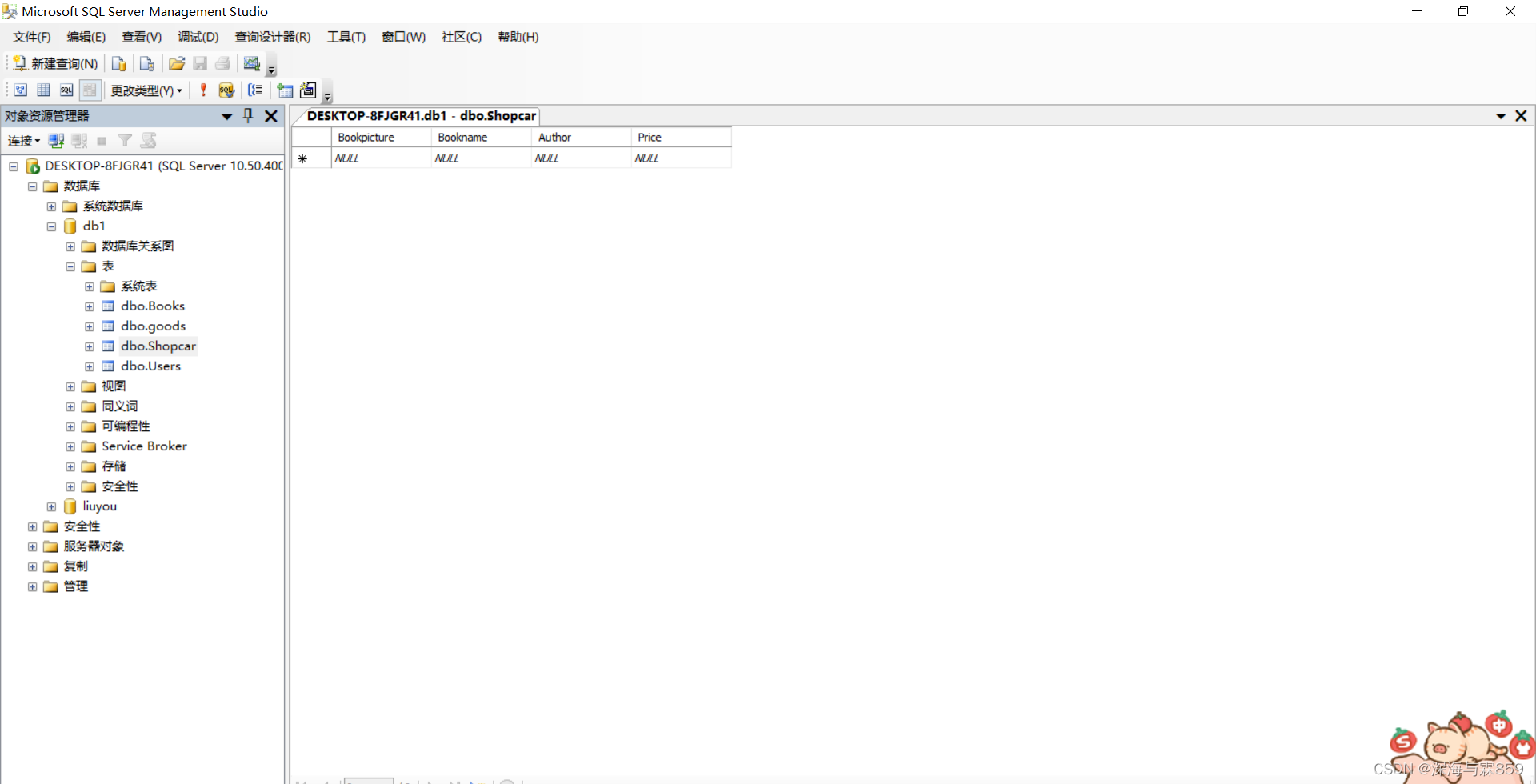Show the diagram pane in query designer
This screenshot has height=784, width=1536.
tap(20, 90)
